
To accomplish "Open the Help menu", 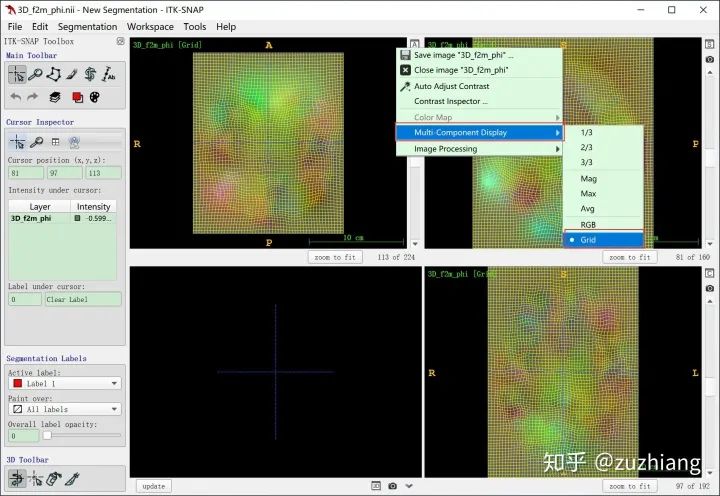I will (x=226, y=27).
